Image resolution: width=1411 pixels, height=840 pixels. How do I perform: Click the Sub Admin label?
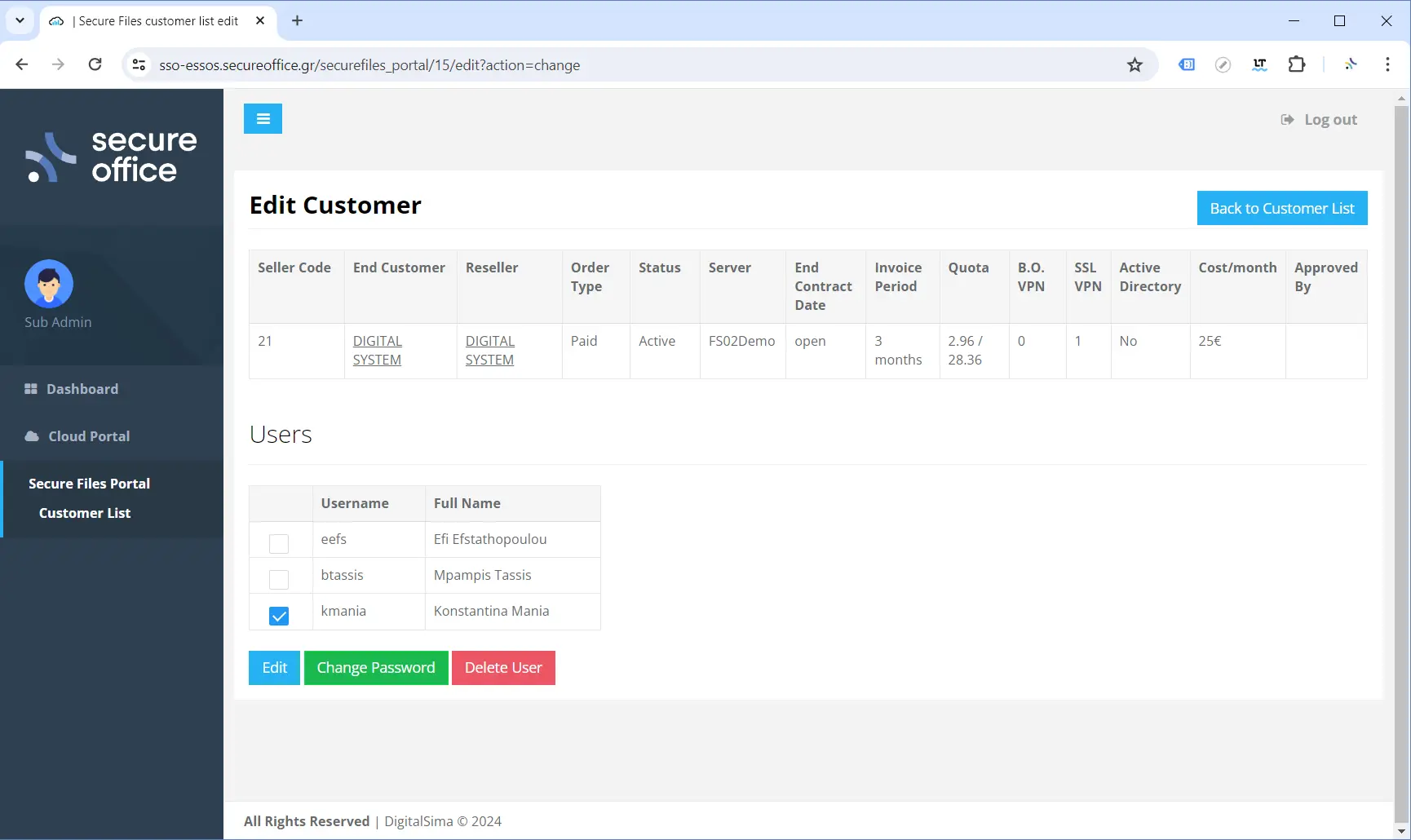[58, 322]
